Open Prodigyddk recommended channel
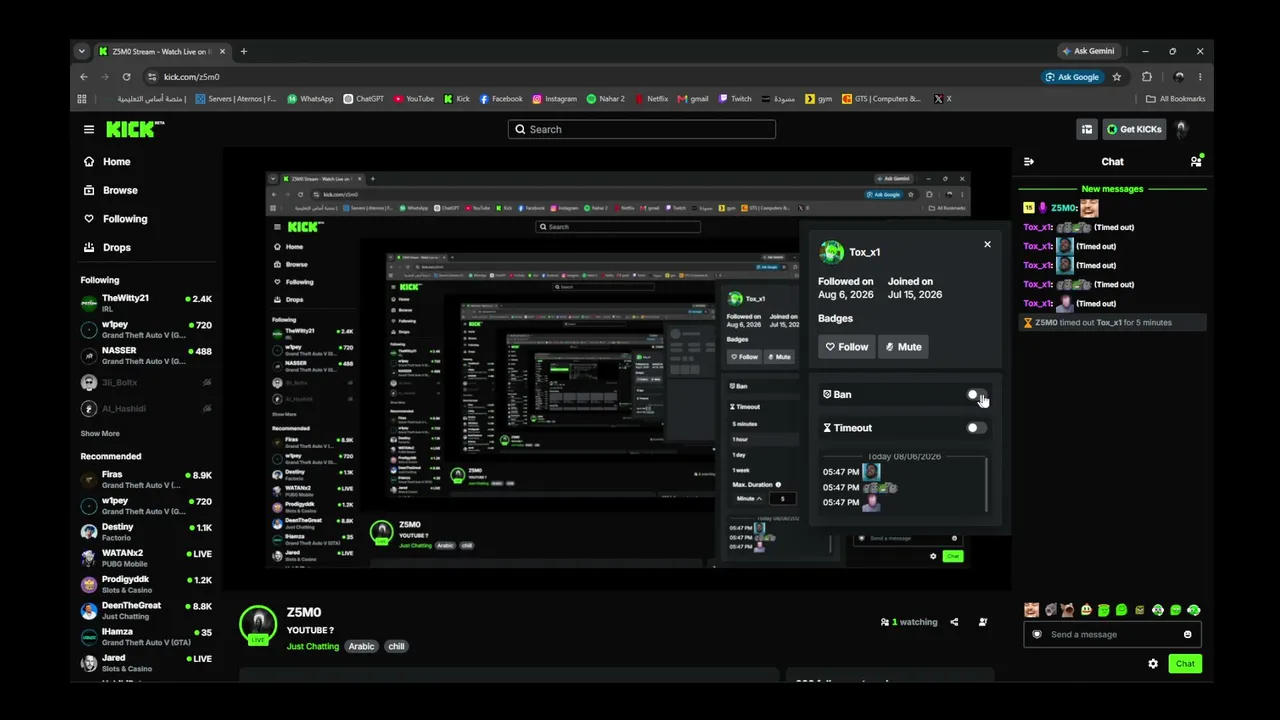 146,584
